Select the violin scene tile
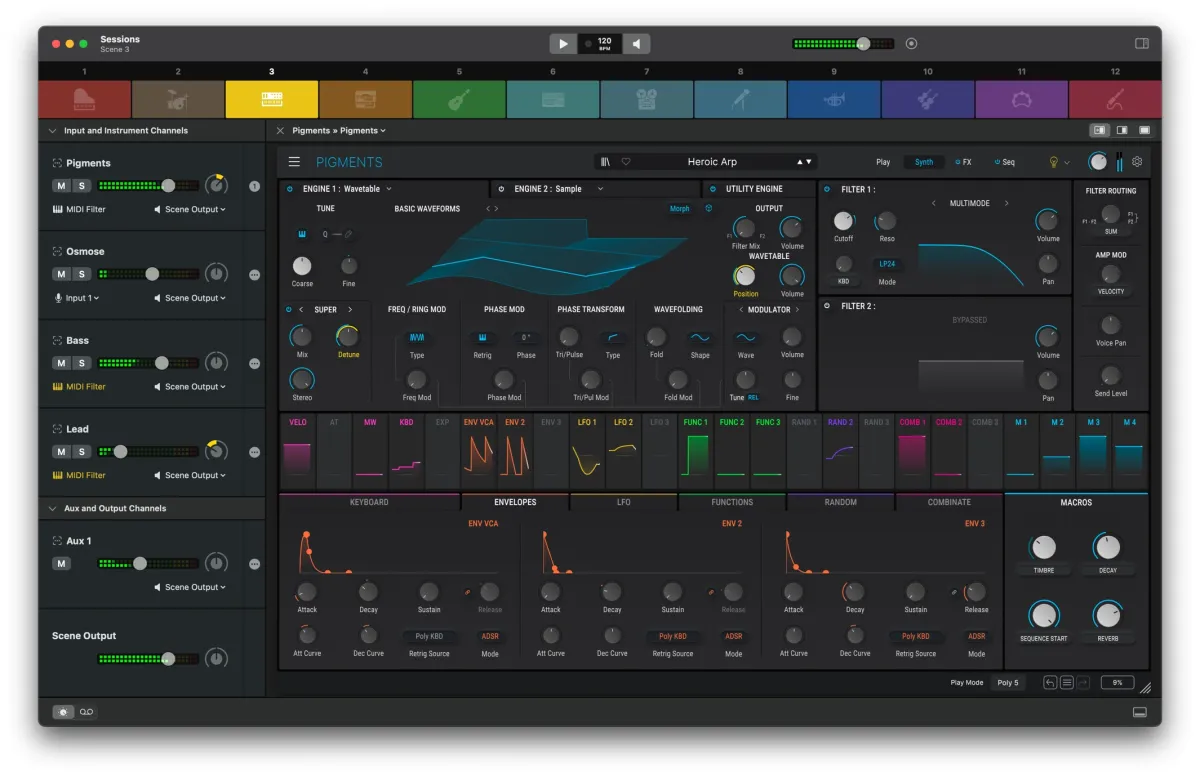Screen dimensions: 1200x777 [x=927, y=99]
